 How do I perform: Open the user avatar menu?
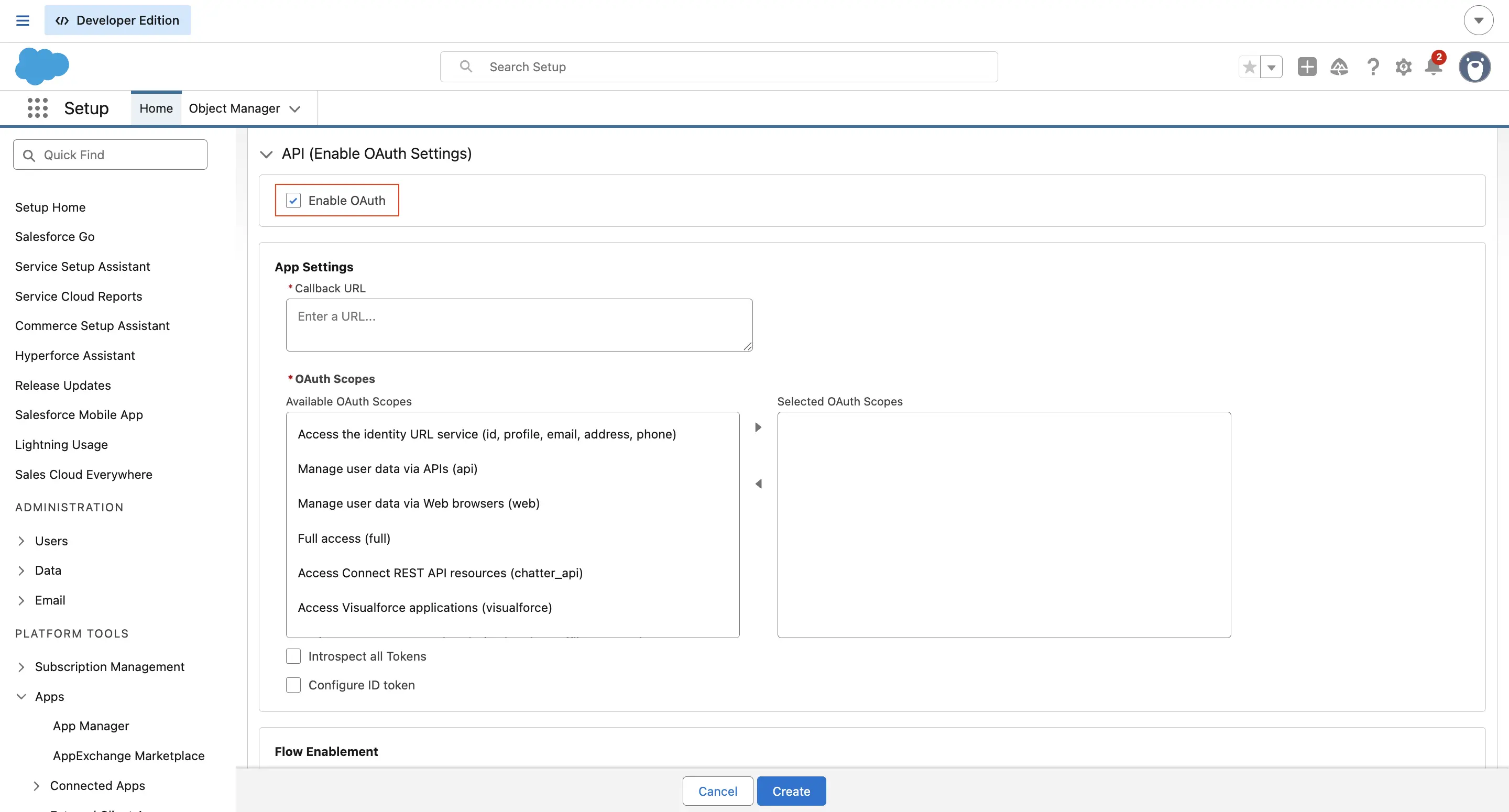coord(1475,66)
